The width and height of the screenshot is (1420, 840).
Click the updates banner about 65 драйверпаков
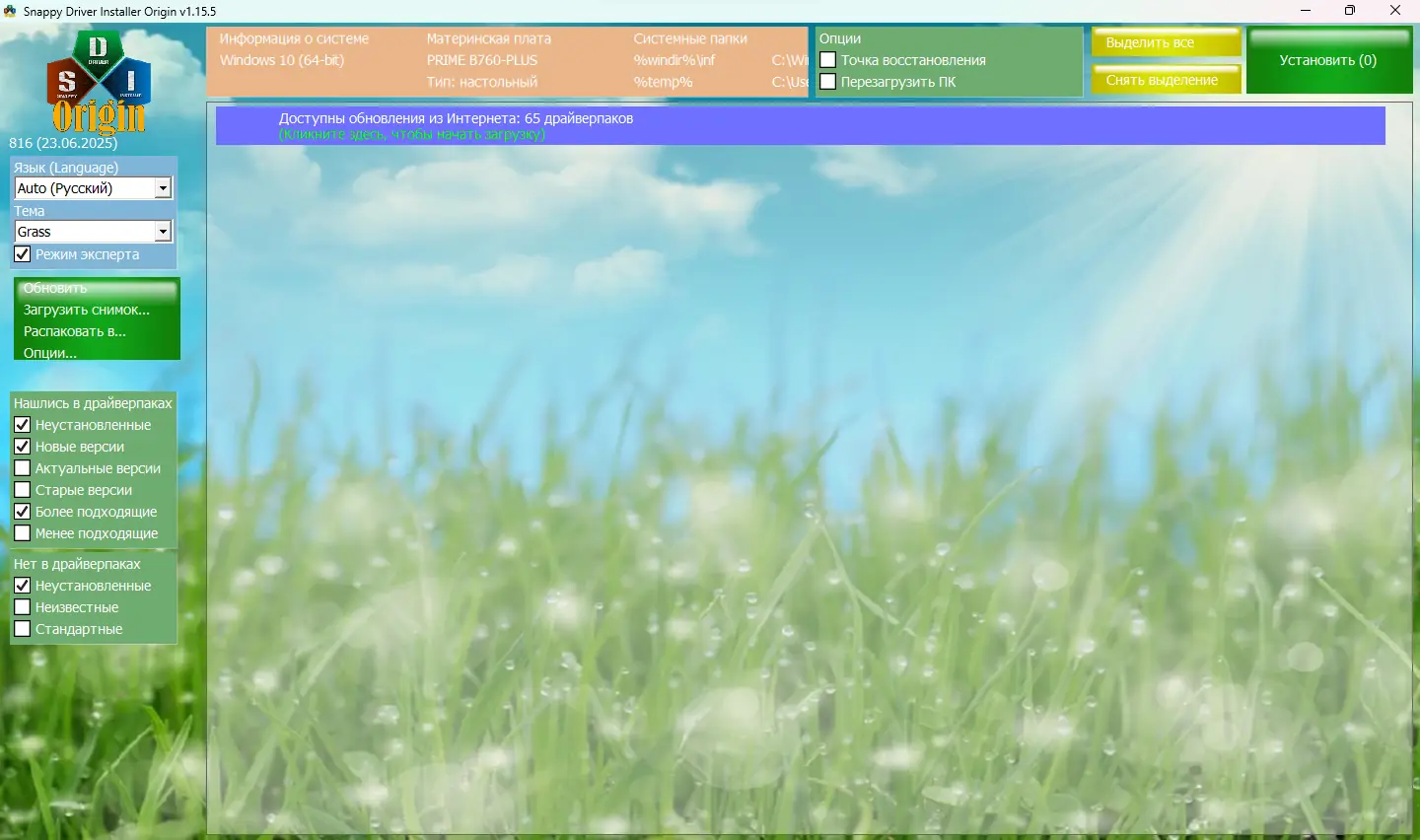800,125
